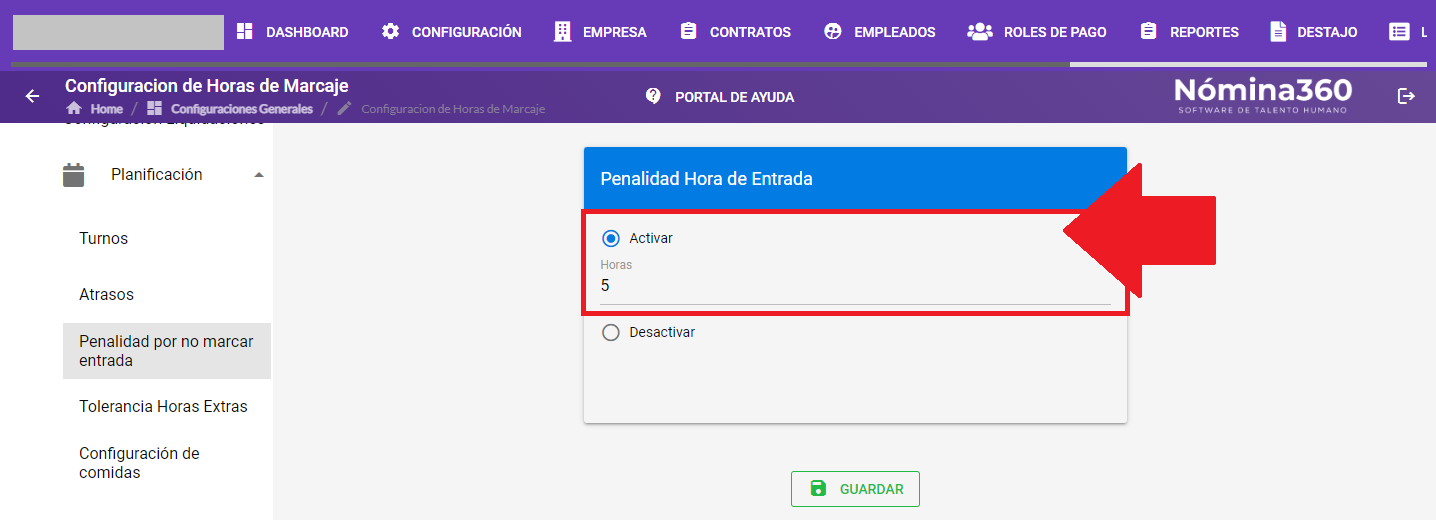
Task: Click the Empleados icon
Action: coord(833,32)
